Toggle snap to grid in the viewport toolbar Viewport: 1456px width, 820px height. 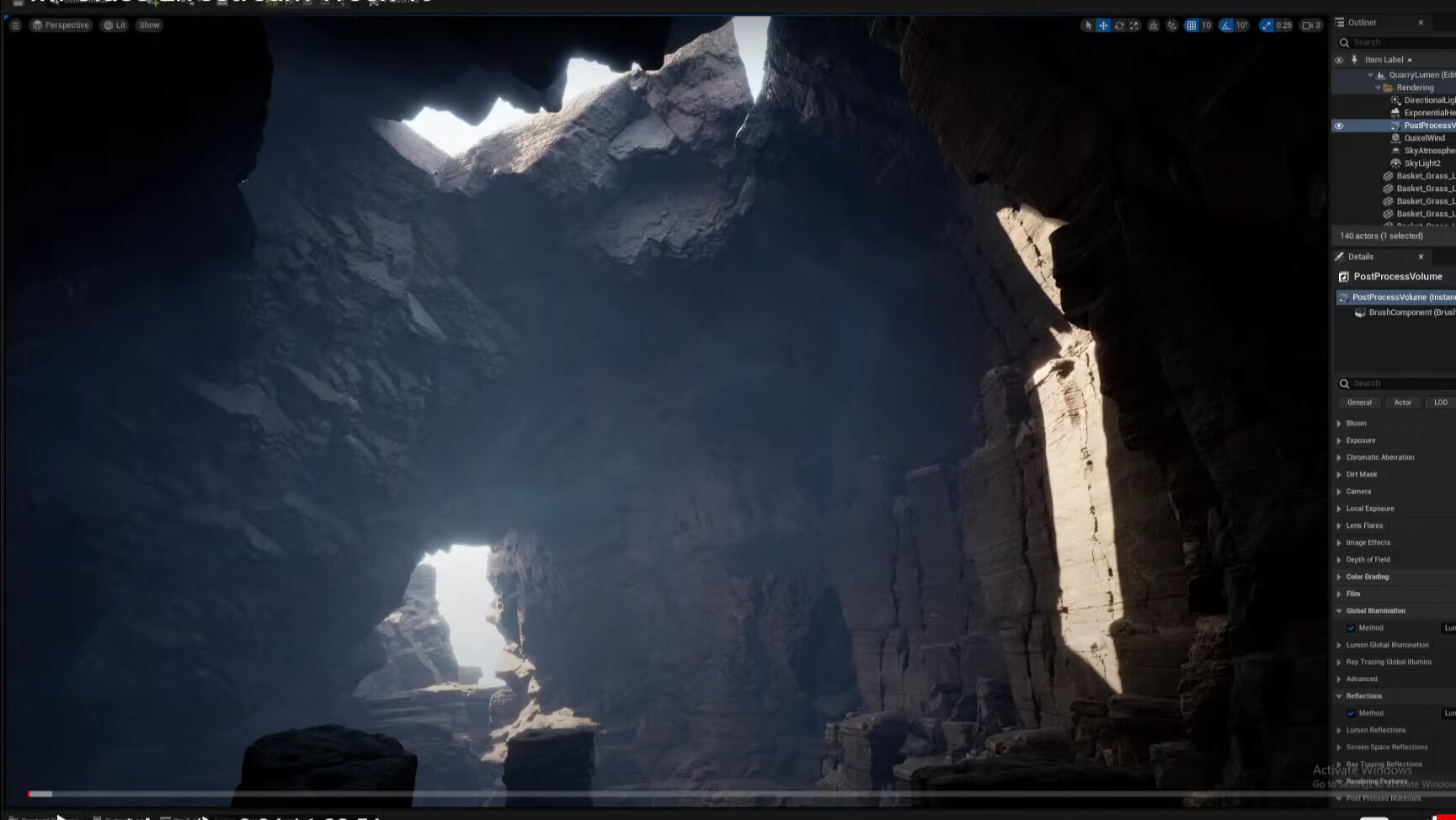(1193, 25)
